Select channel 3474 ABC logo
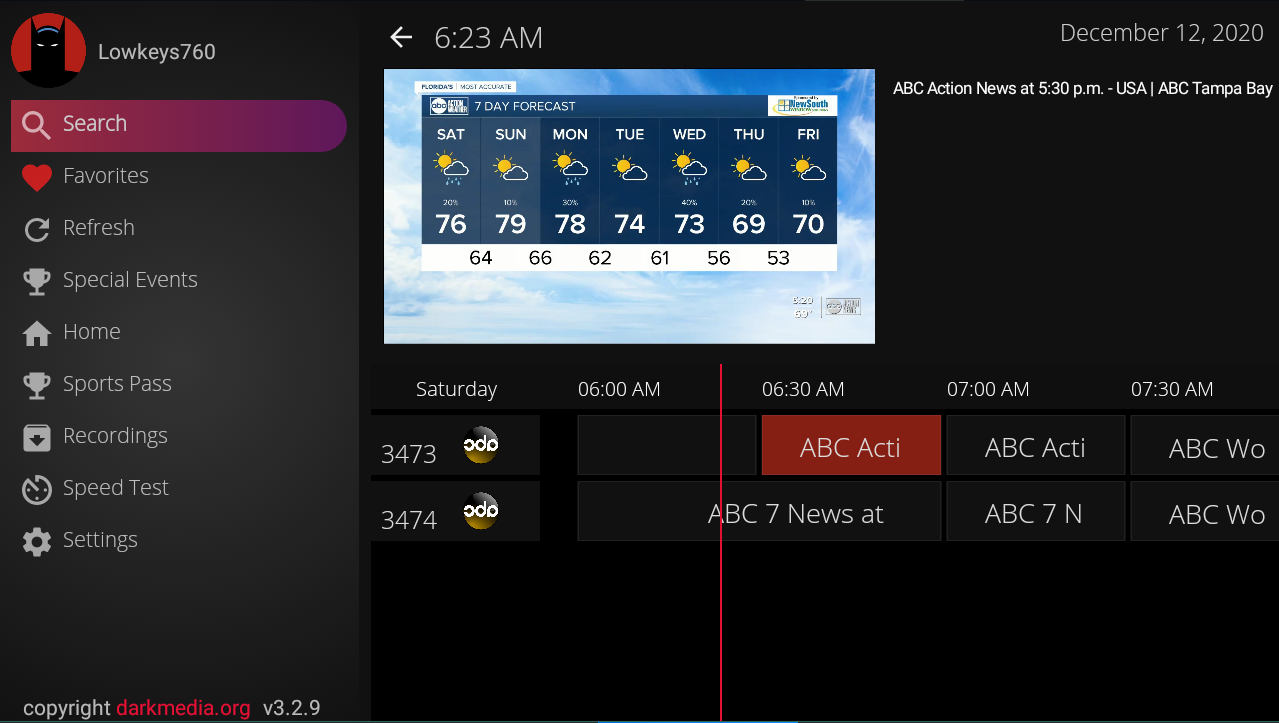The image size is (1279, 723). pyautogui.click(x=481, y=511)
